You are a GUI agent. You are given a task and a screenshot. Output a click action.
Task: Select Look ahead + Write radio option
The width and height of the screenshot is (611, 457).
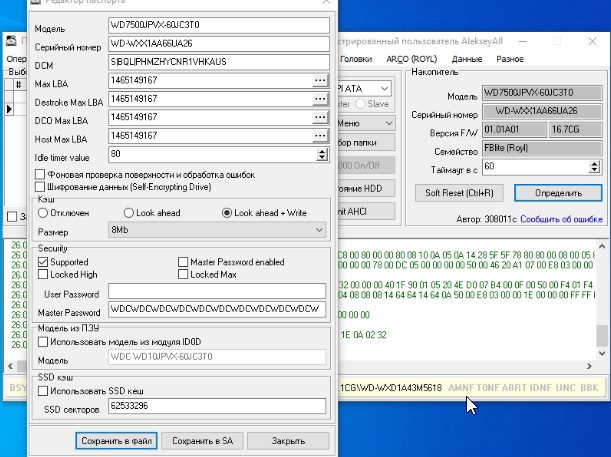point(227,213)
